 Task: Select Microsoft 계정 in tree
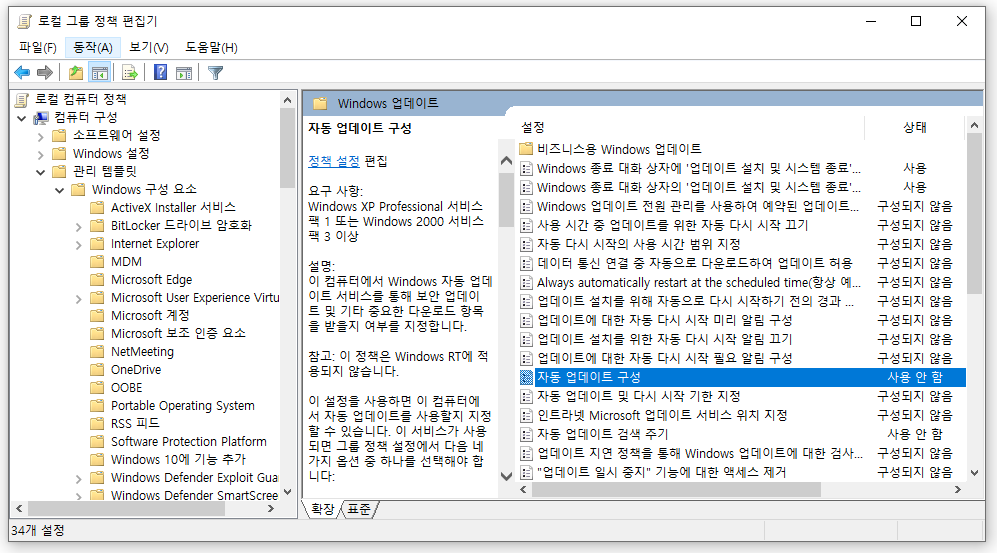[150, 316]
